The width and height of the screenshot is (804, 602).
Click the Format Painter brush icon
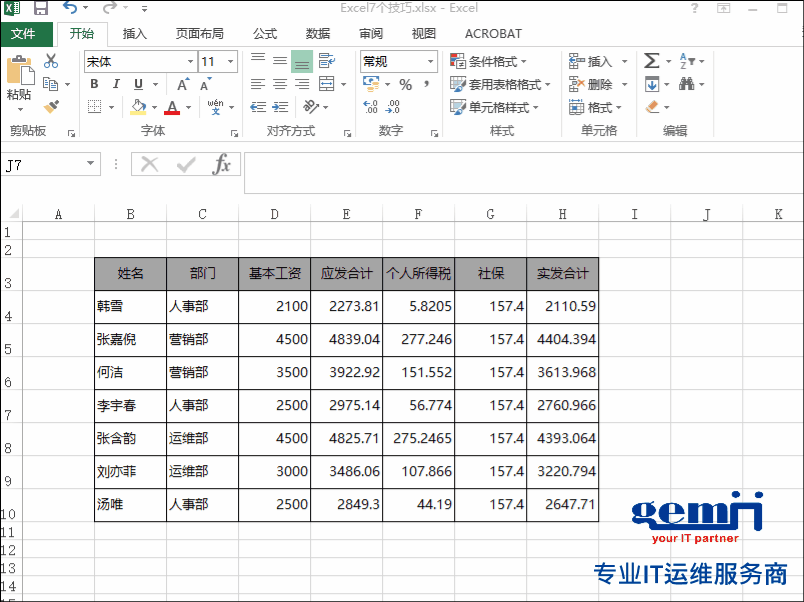point(51,107)
